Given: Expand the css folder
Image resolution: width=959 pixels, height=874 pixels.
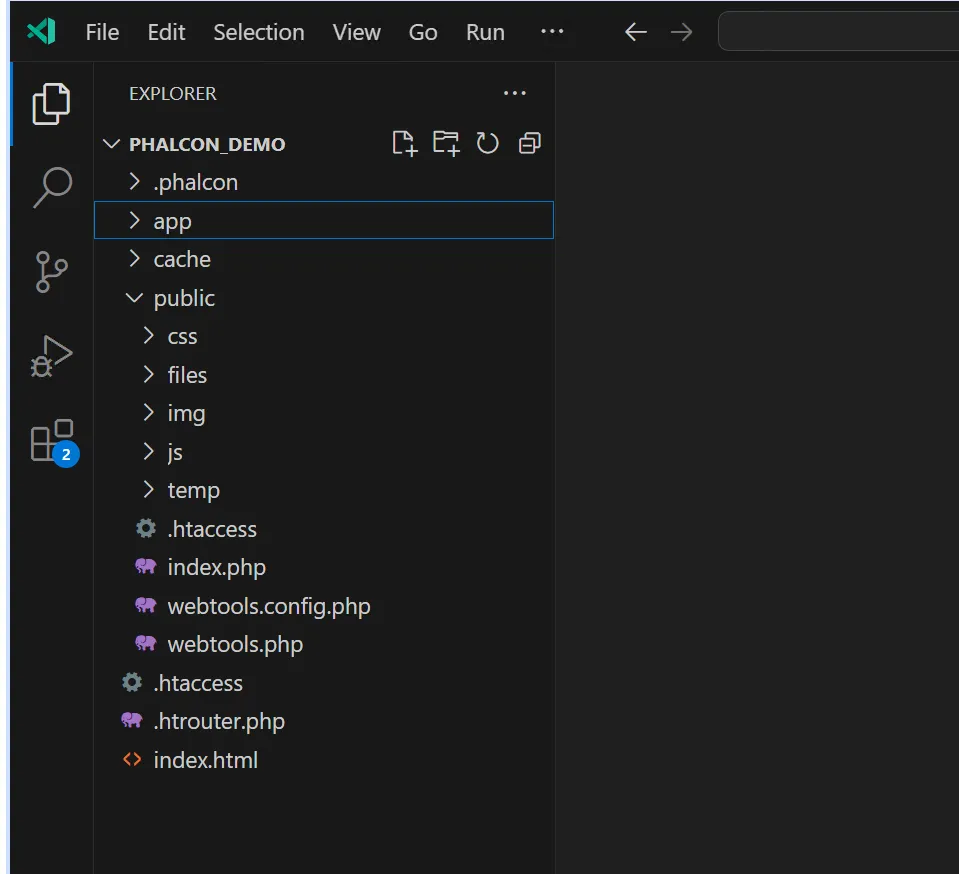Looking at the screenshot, I should pos(149,336).
